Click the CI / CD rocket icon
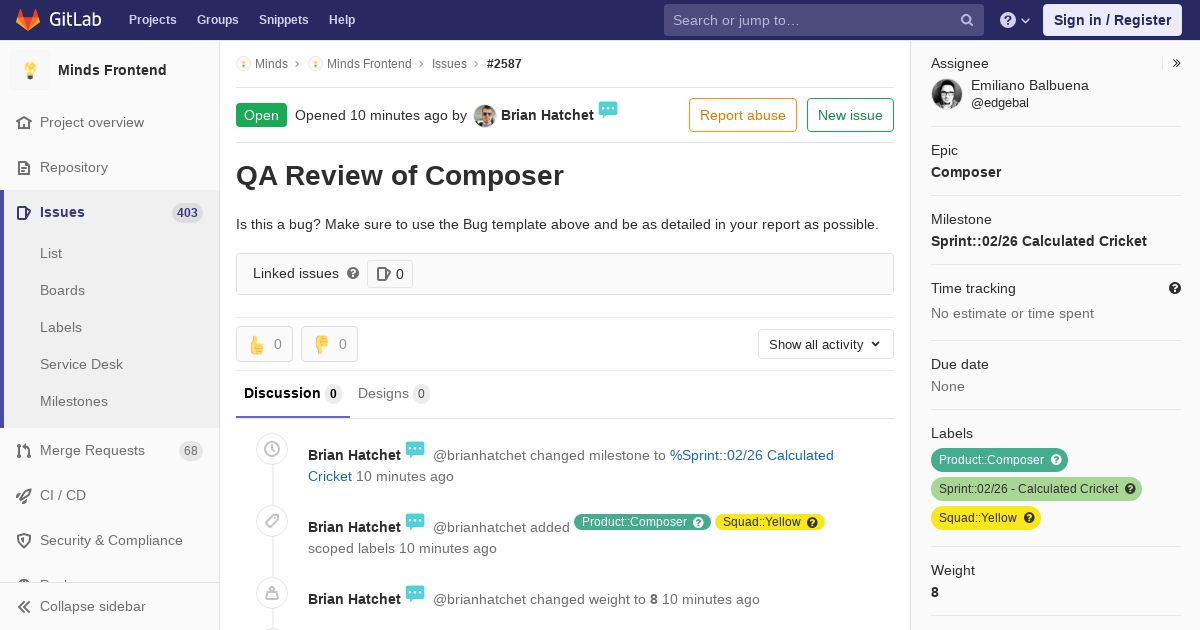 pos(24,495)
